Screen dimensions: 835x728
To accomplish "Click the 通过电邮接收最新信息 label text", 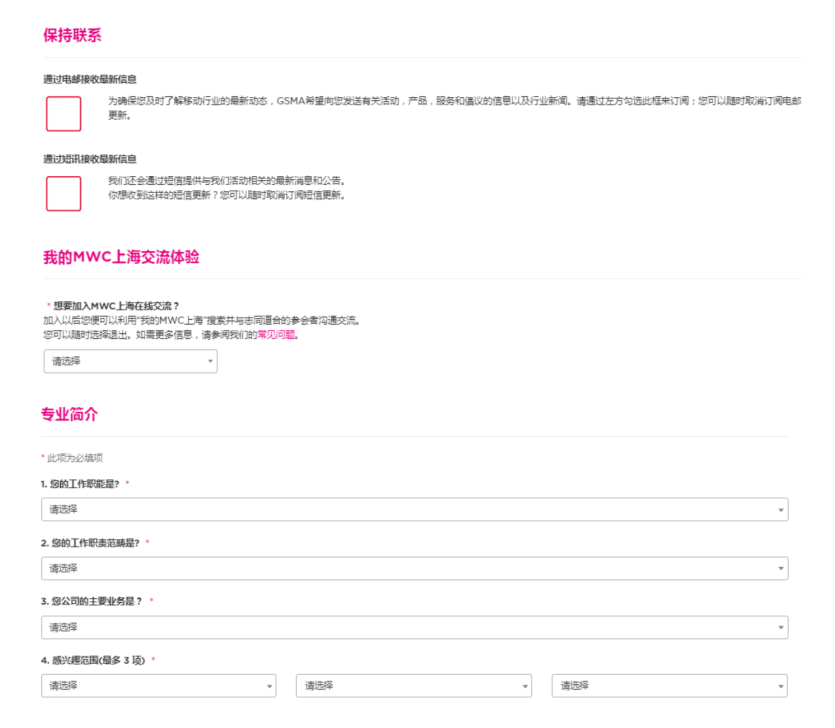I will tap(89, 78).
